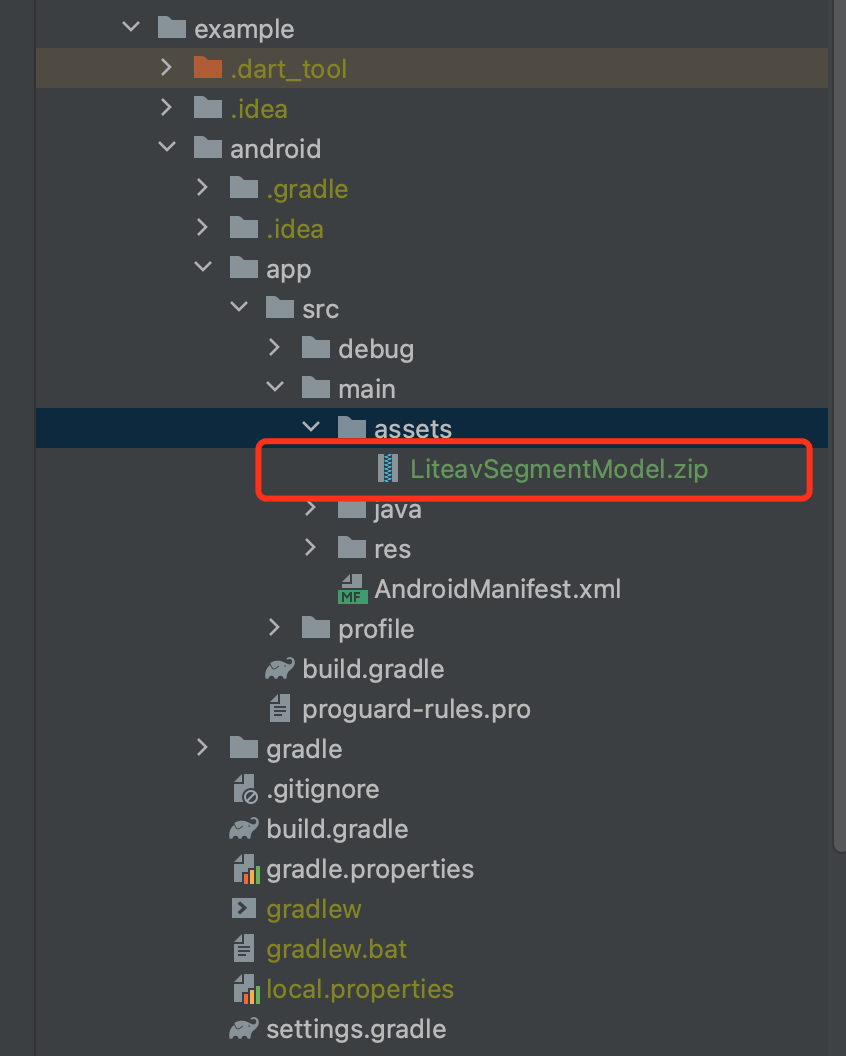The height and width of the screenshot is (1056, 846).
Task: Click the gradle.properties file icon
Action: [x=244, y=869]
